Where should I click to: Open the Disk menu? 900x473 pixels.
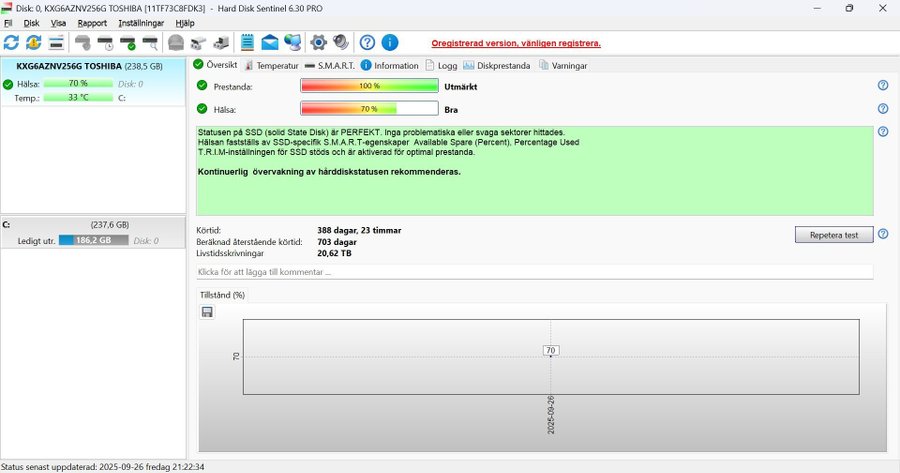click(x=32, y=22)
